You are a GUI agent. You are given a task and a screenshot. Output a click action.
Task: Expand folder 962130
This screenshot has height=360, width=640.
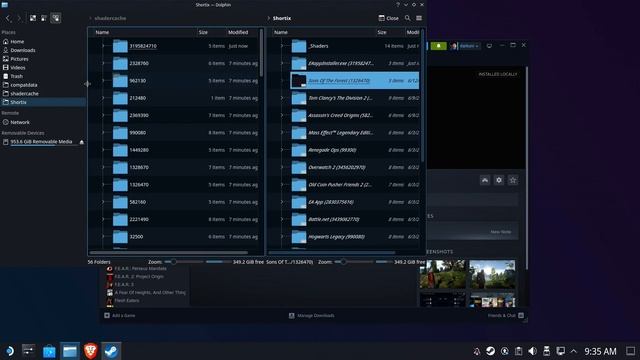(x=103, y=81)
